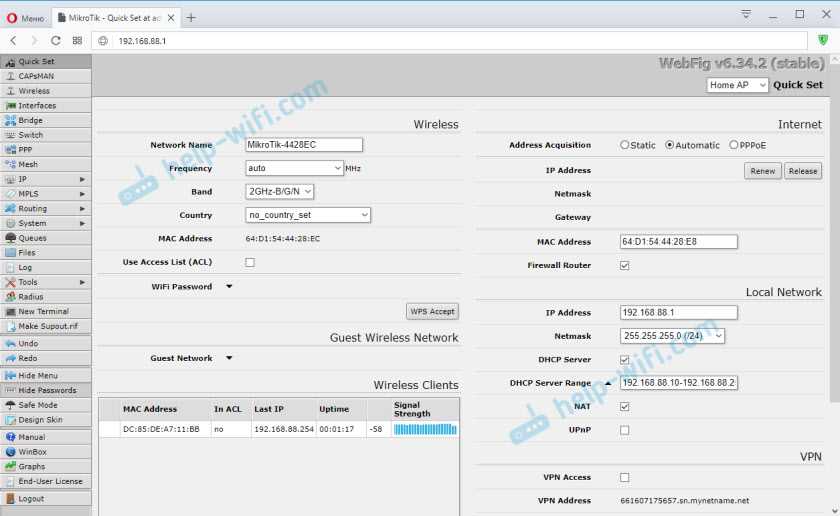The height and width of the screenshot is (516, 840).
Task: Toggle the UPnP checkbox
Action: coord(625,430)
